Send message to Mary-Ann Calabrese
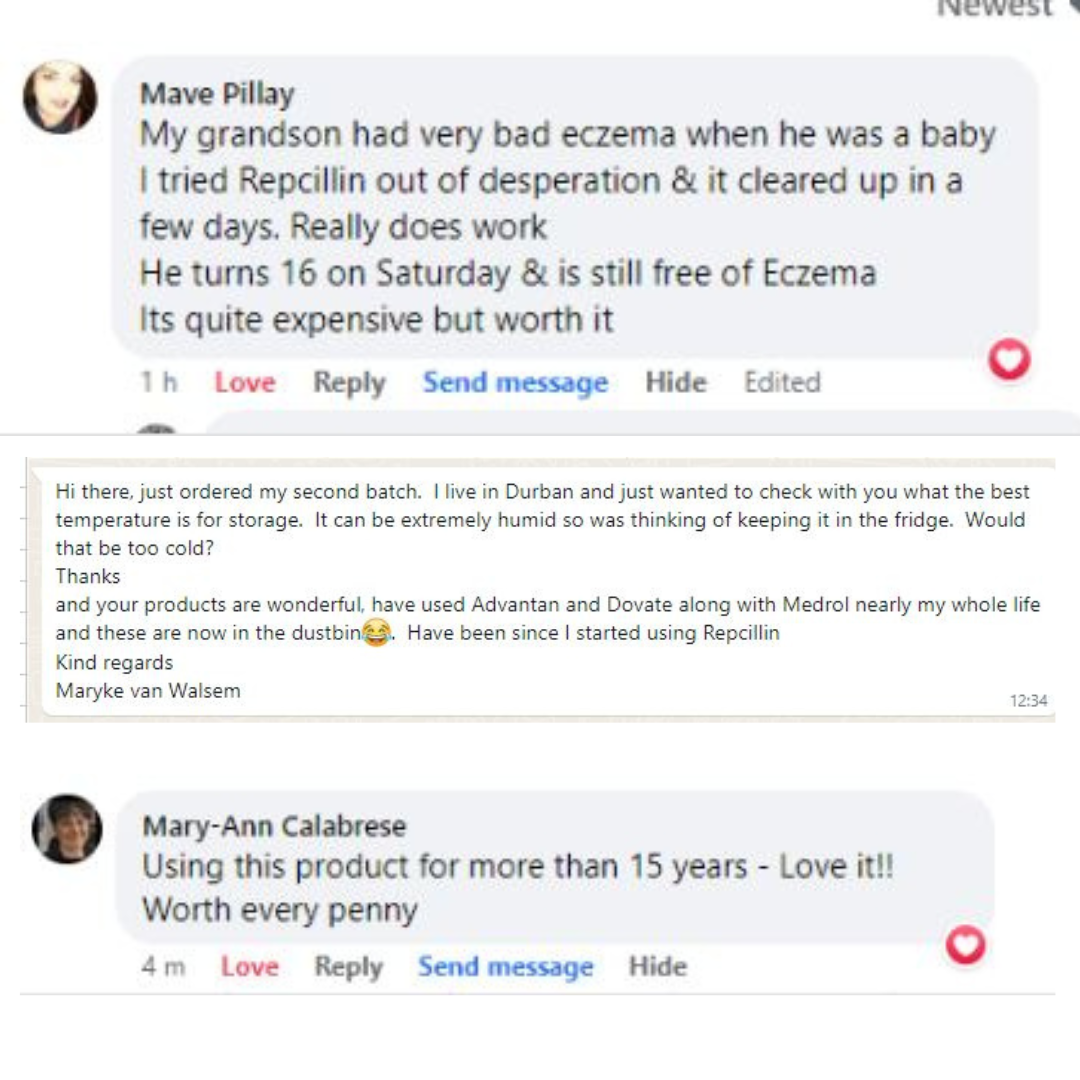The height and width of the screenshot is (1080, 1080). [x=505, y=967]
